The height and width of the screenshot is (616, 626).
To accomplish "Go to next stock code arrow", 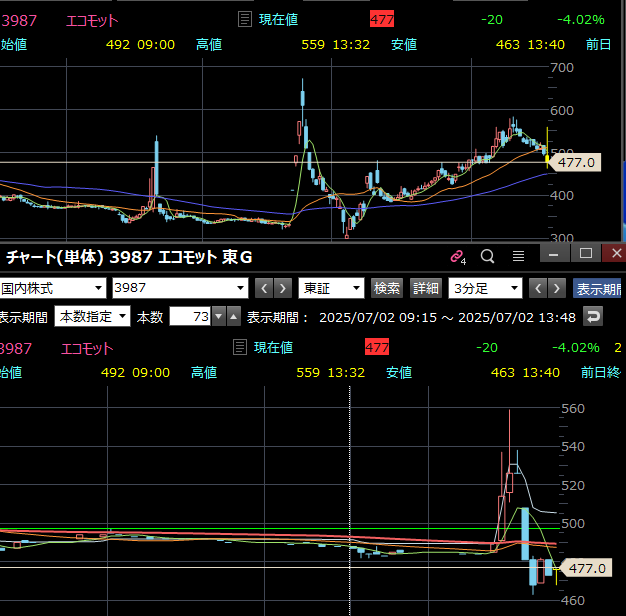I will pos(283,288).
